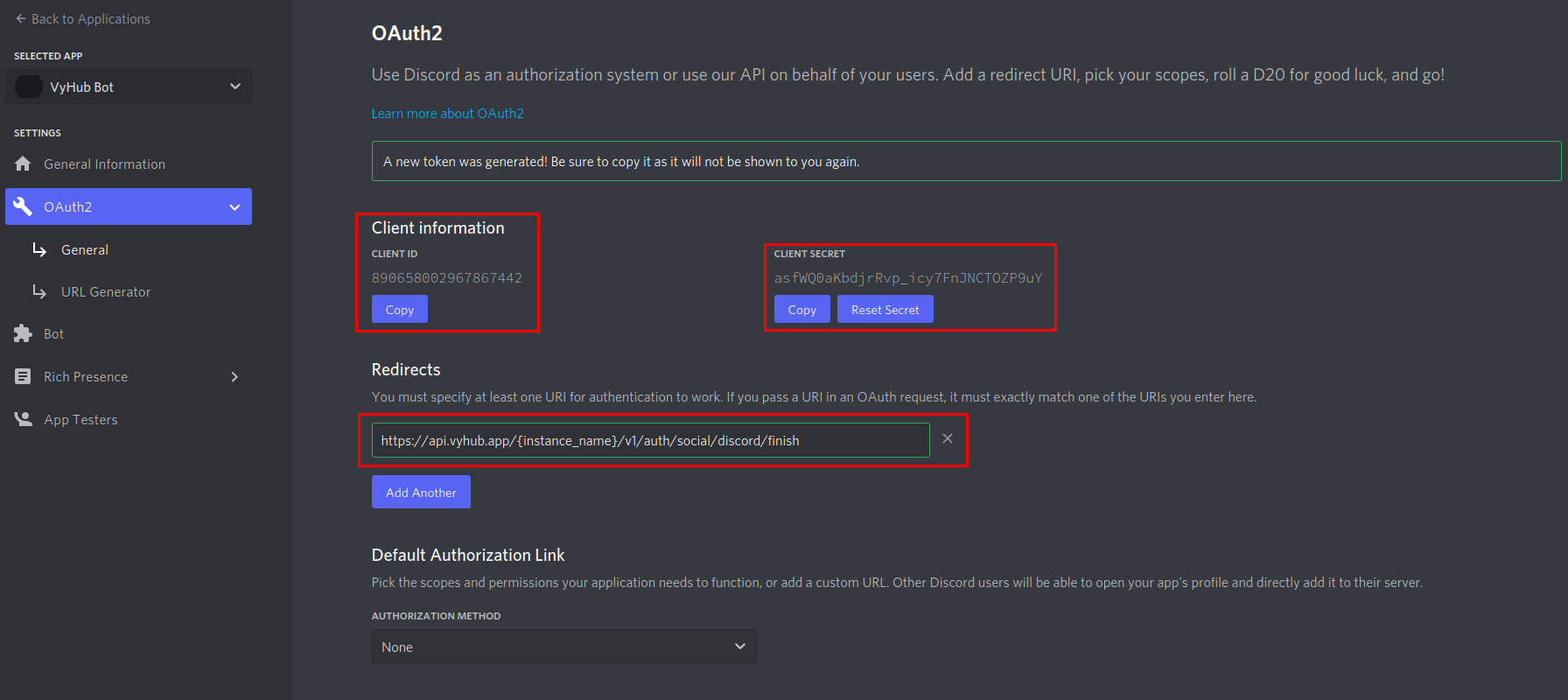Click the General Information home icon
This screenshot has height=700, width=1568.
pos(23,164)
